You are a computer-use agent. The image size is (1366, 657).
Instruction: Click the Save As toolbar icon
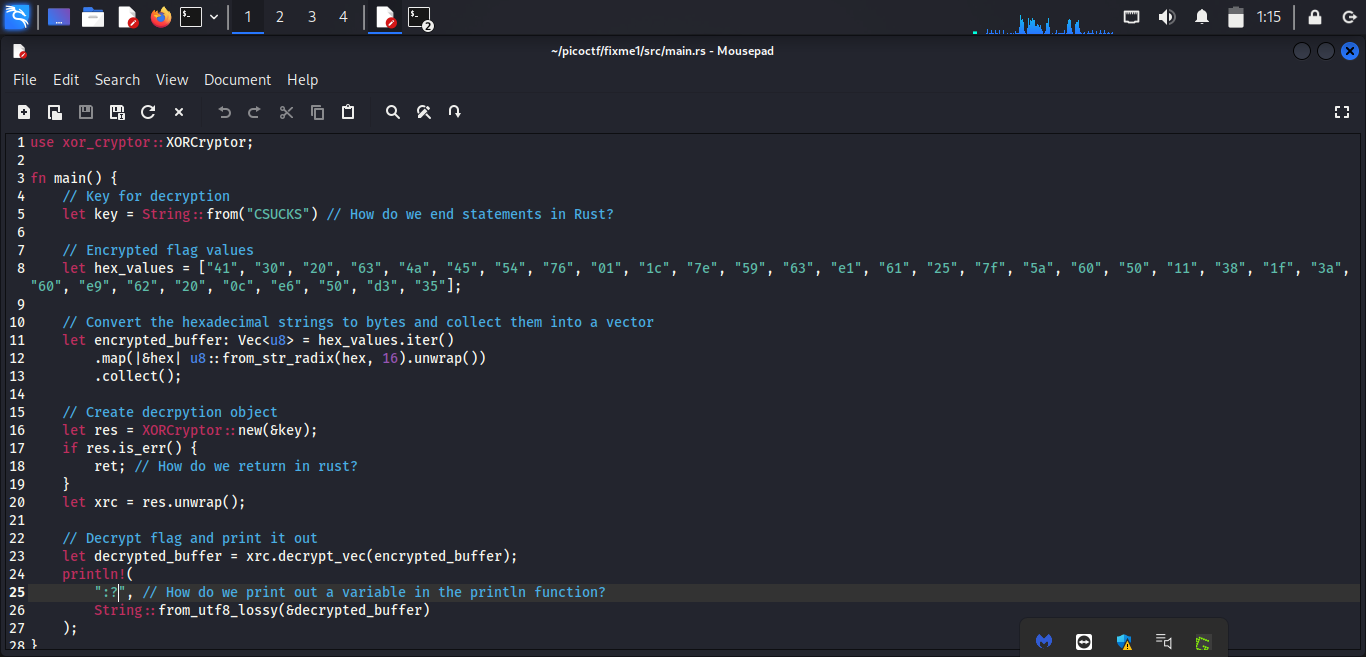117,112
